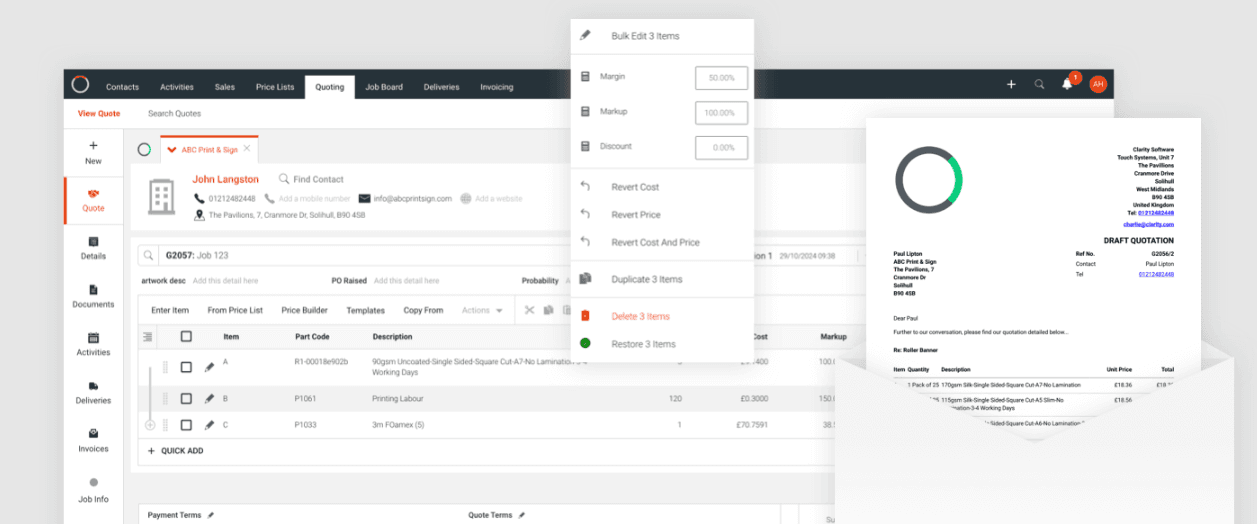
Task: Choose Revert Cost
Action: click(635, 187)
